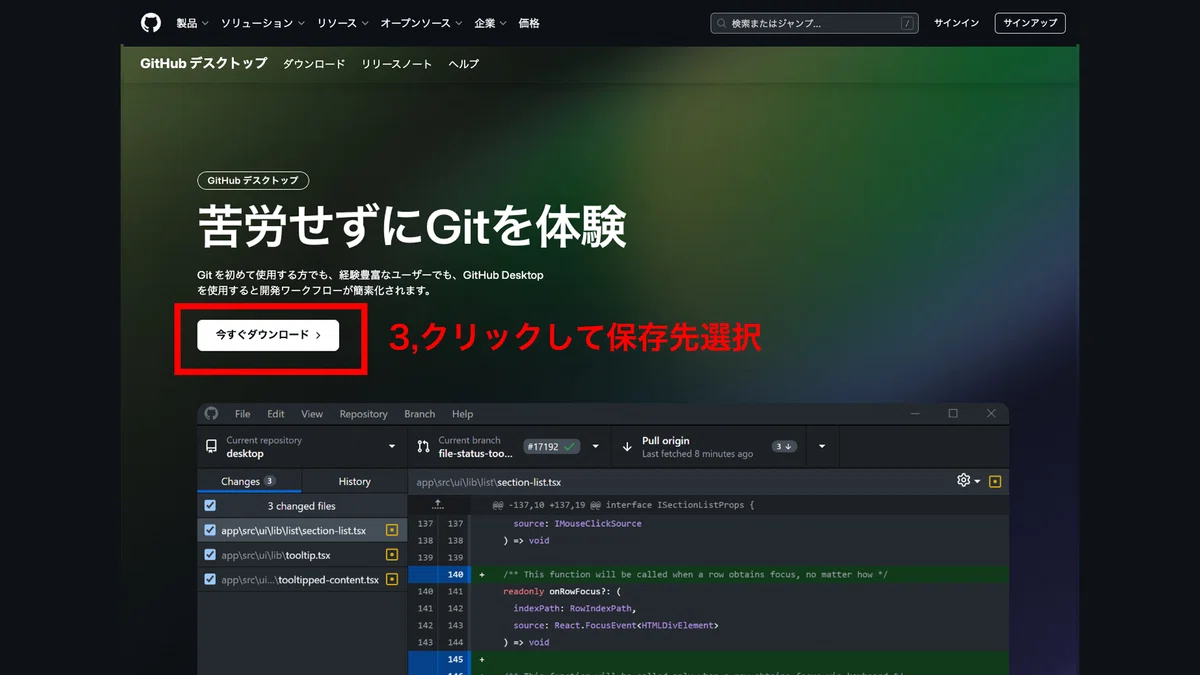
Task: Focus the 検索またはジャンプ search field
Action: tap(815, 23)
